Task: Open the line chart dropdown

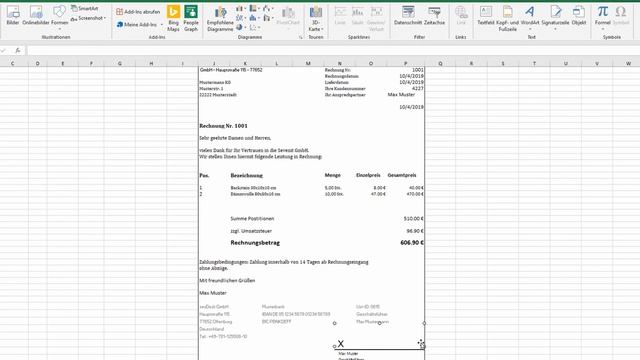Action: click(x=240, y=18)
